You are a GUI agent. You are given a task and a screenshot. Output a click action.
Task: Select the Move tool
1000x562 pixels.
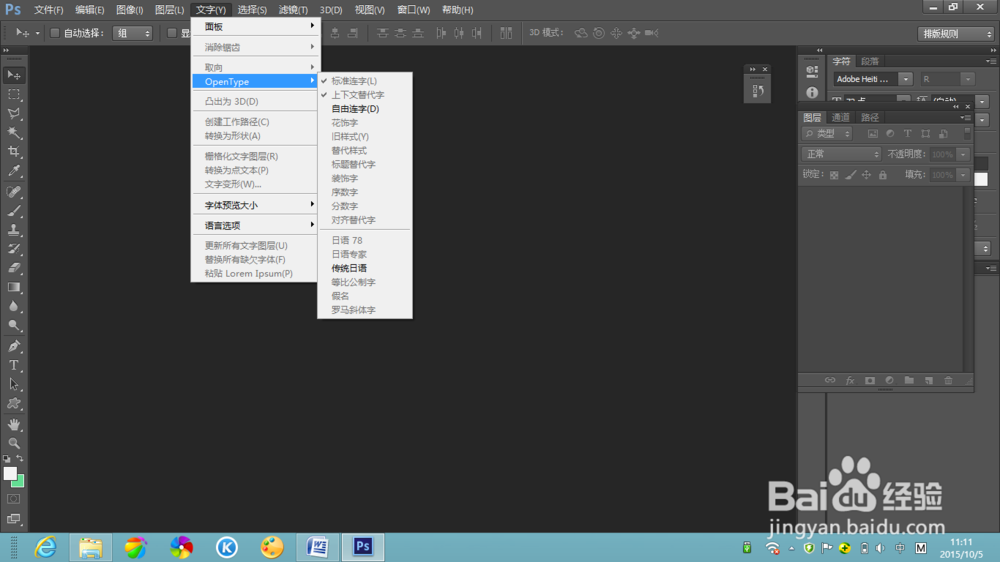point(14,75)
